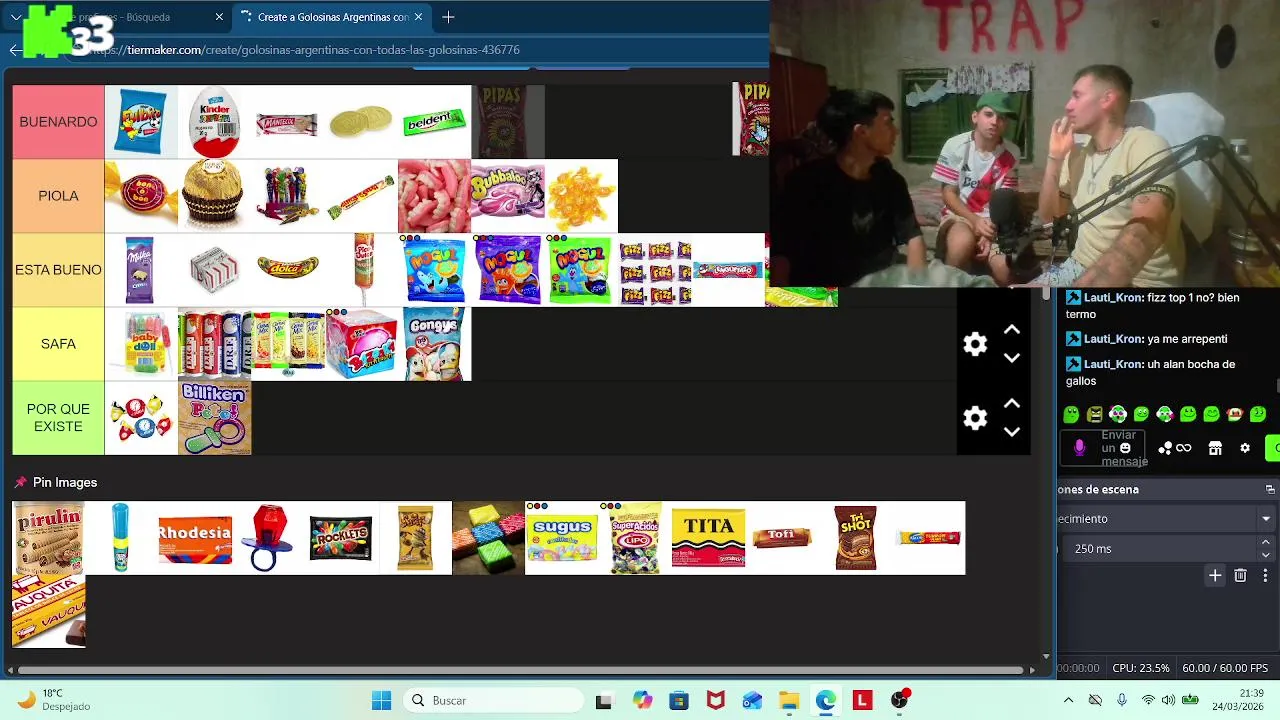
Task: Open Copilot from the taskbar
Action: click(642, 700)
